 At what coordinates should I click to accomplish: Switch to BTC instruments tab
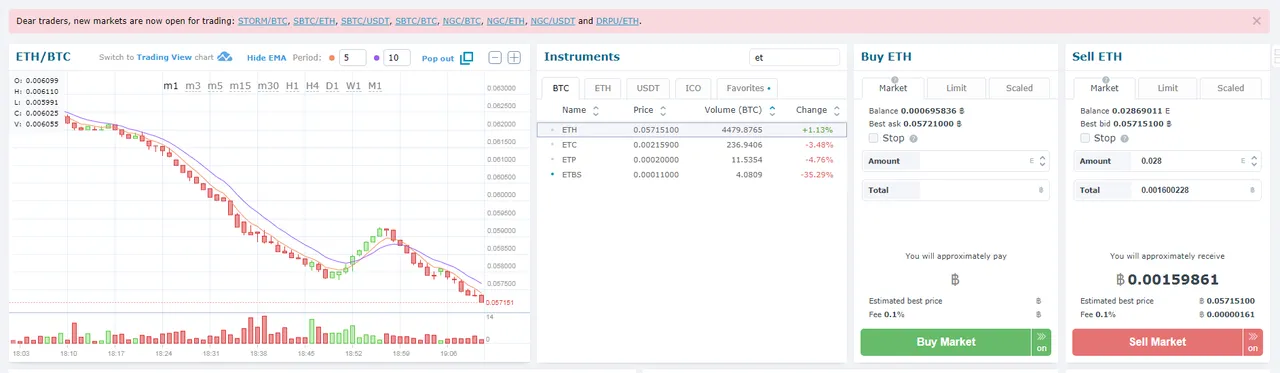coord(560,88)
